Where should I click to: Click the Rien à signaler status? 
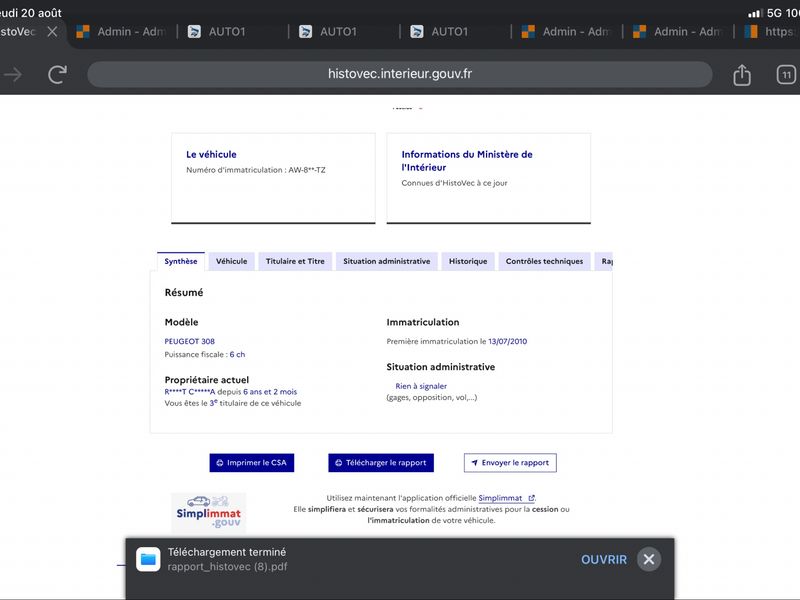tap(421, 386)
